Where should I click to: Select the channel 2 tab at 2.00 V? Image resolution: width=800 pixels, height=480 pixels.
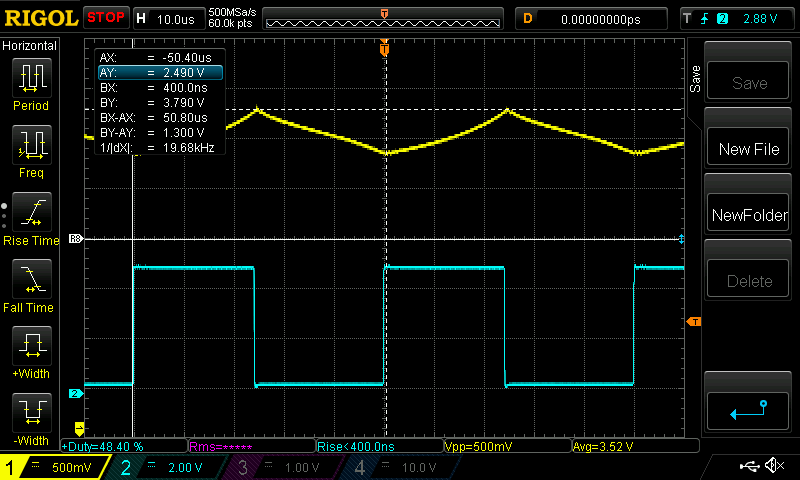170,467
